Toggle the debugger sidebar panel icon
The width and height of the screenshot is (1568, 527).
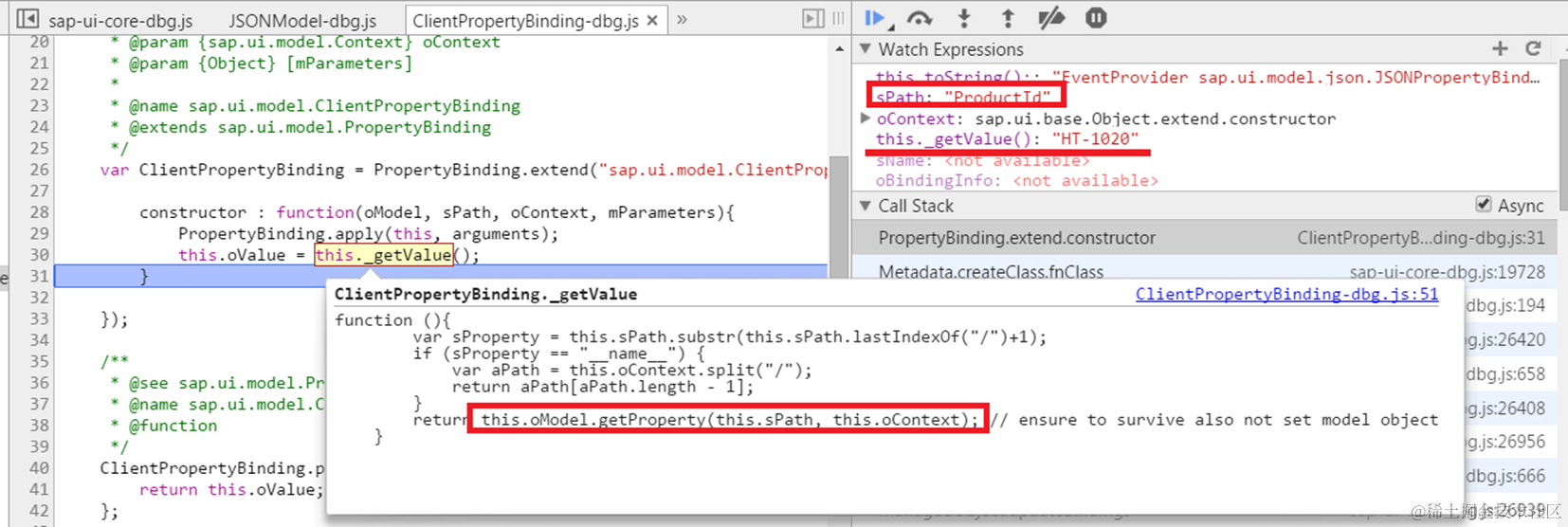(x=812, y=18)
